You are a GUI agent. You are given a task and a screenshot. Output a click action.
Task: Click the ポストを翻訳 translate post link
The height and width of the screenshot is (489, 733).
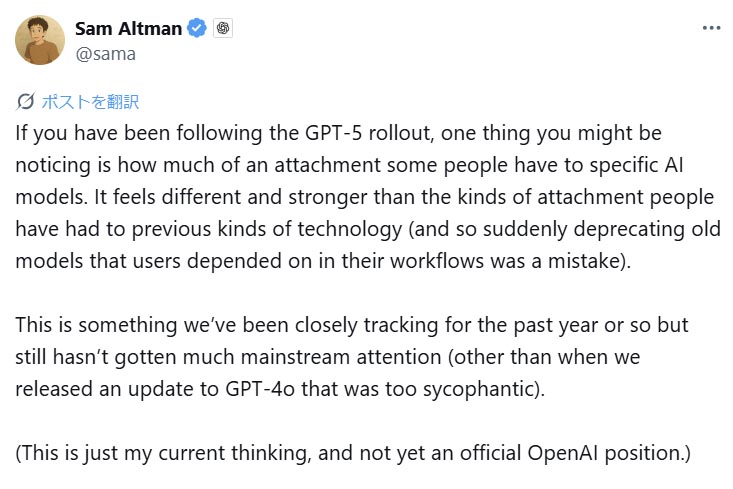tap(90, 101)
